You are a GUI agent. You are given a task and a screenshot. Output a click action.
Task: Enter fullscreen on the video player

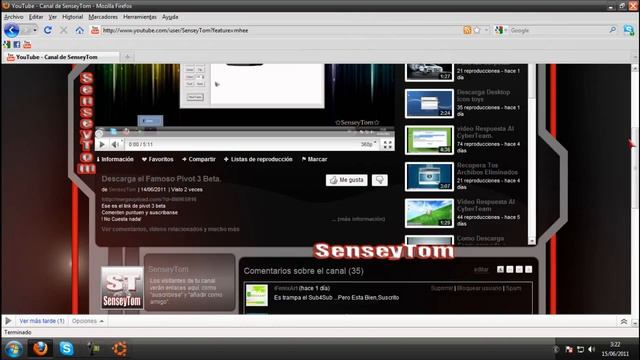(387, 144)
